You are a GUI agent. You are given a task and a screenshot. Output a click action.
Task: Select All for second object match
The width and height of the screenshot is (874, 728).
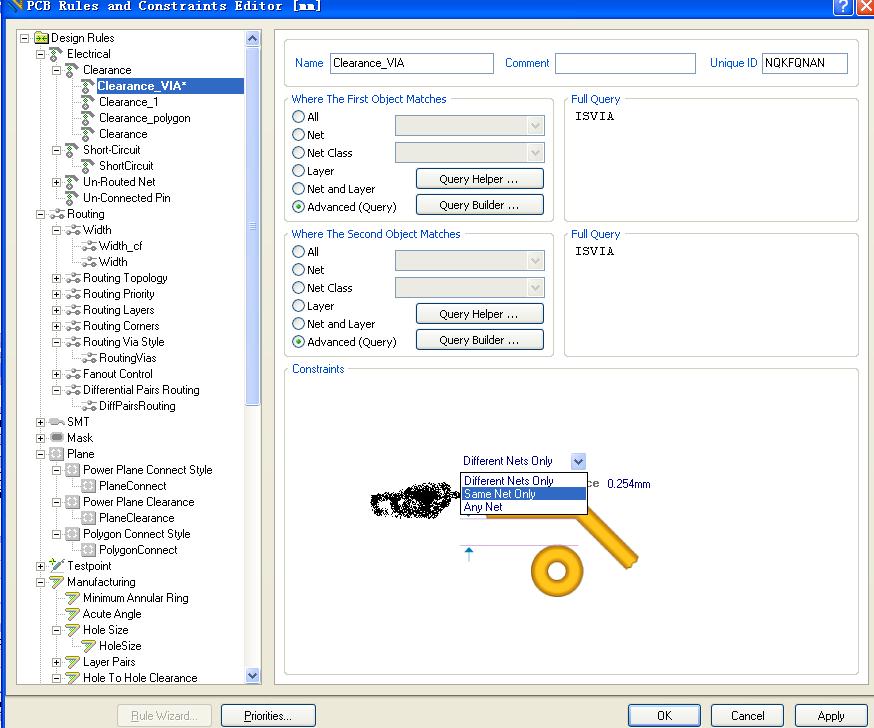[298, 251]
